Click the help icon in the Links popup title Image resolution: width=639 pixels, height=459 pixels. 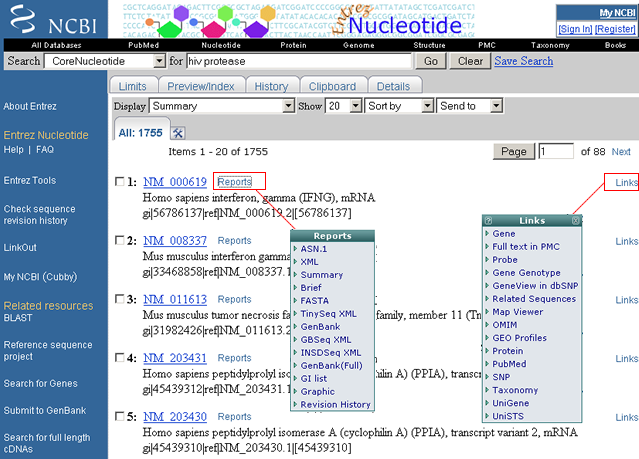[488, 221]
